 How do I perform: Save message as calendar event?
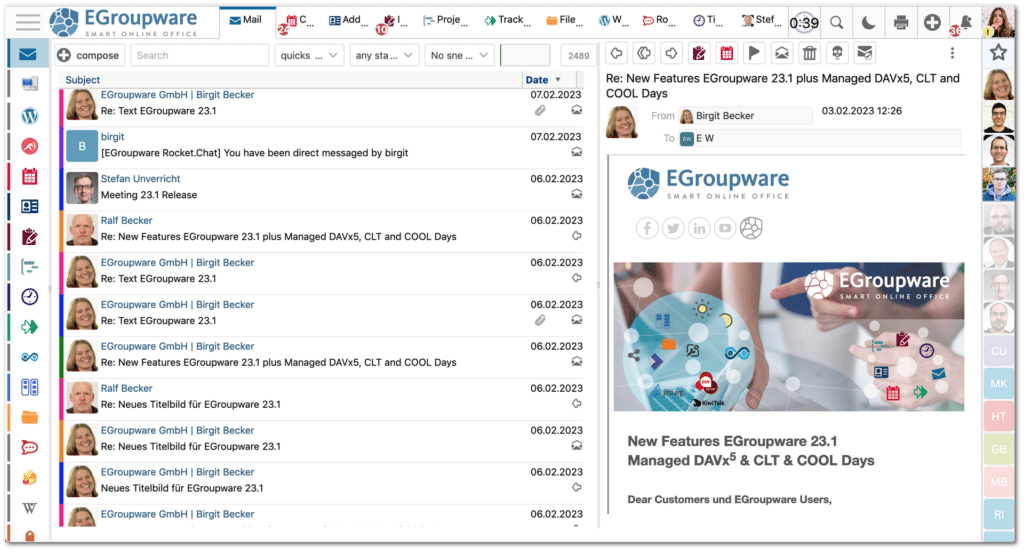pyautogui.click(x=726, y=54)
